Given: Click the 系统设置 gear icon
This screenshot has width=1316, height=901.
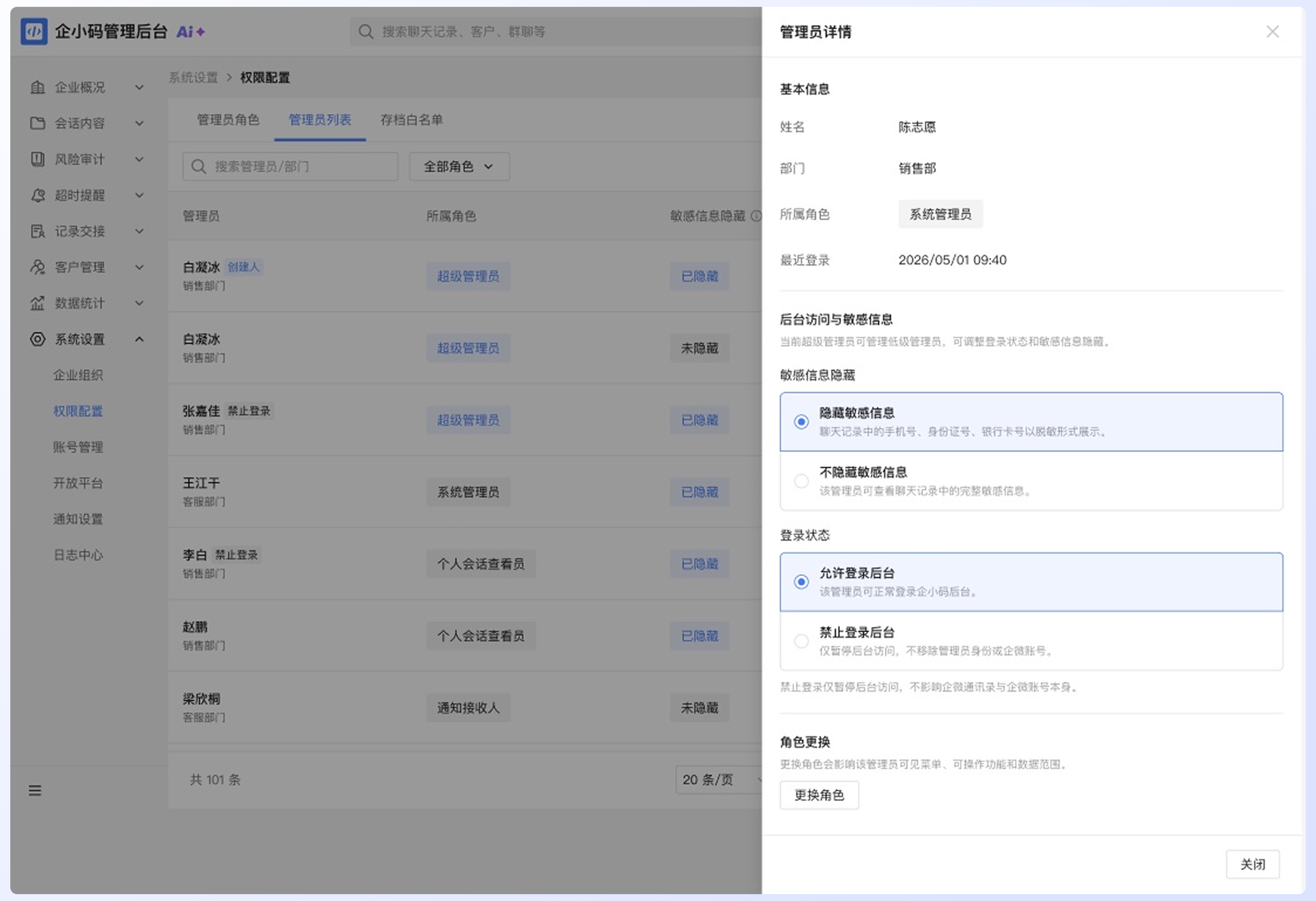Looking at the screenshot, I should pyautogui.click(x=37, y=339).
